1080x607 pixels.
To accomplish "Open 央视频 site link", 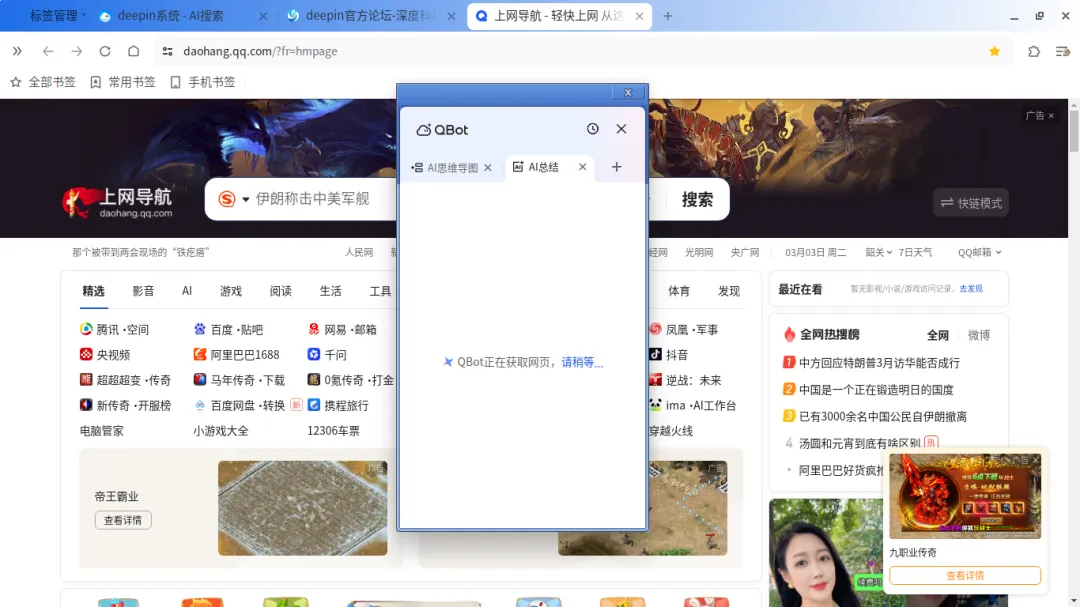I will pyautogui.click(x=105, y=354).
